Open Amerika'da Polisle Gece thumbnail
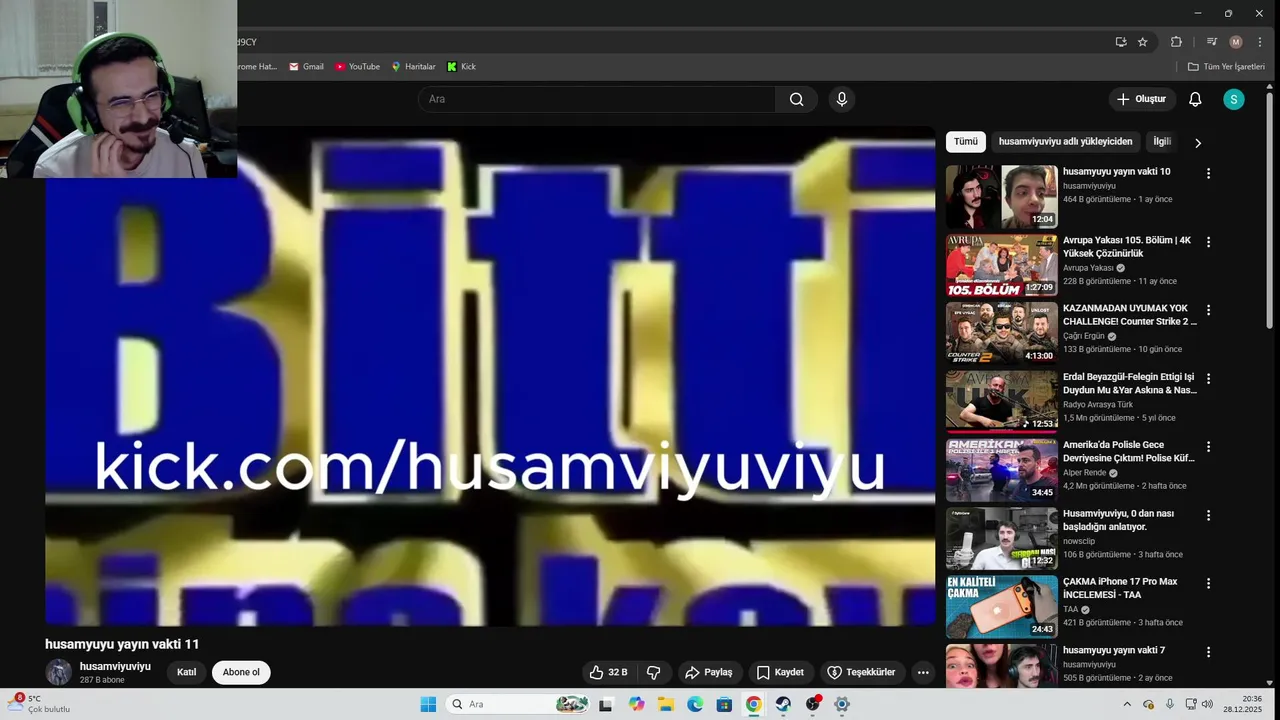The height and width of the screenshot is (720, 1280). tap(1002, 470)
